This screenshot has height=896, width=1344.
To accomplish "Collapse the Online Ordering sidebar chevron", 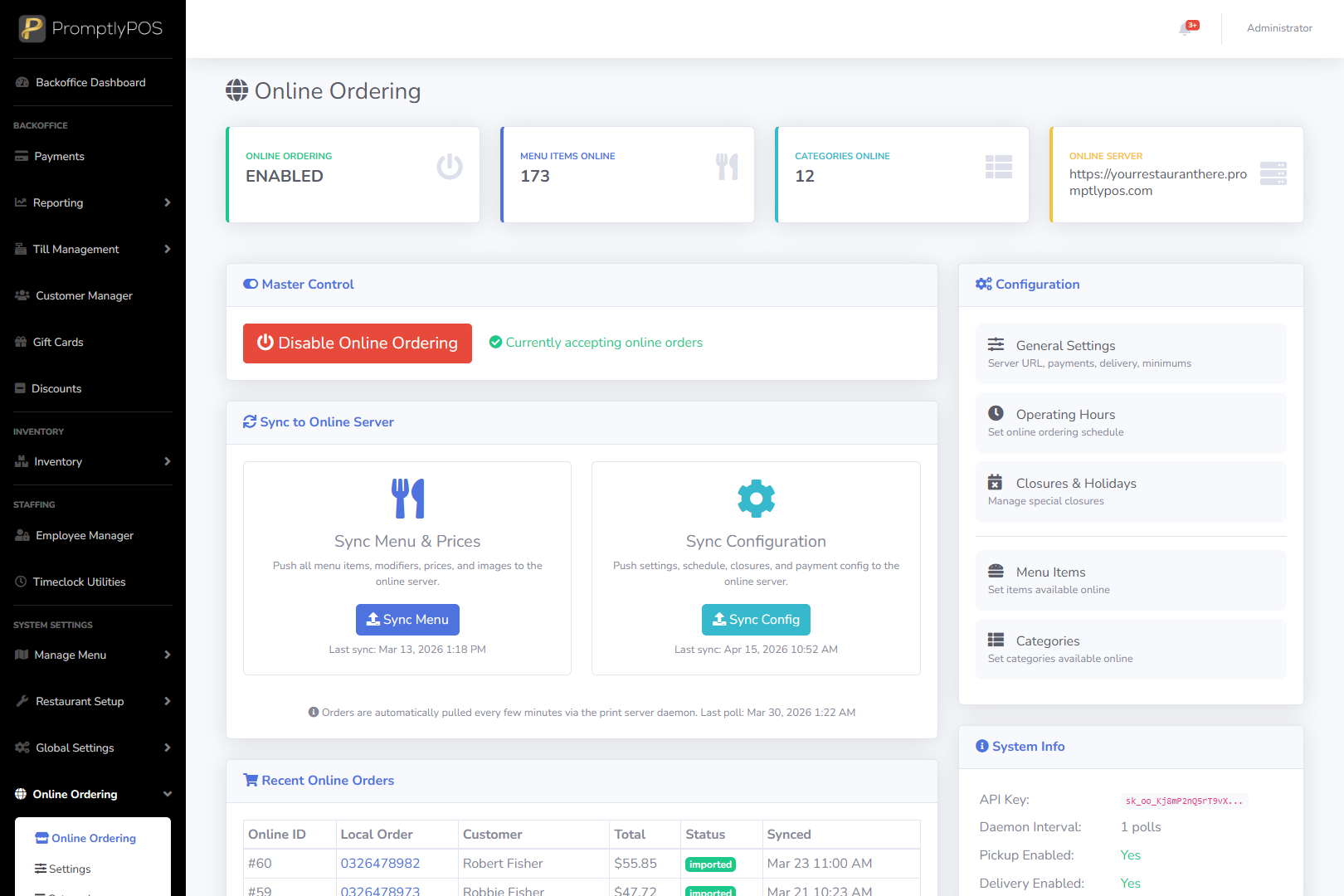I will (168, 794).
